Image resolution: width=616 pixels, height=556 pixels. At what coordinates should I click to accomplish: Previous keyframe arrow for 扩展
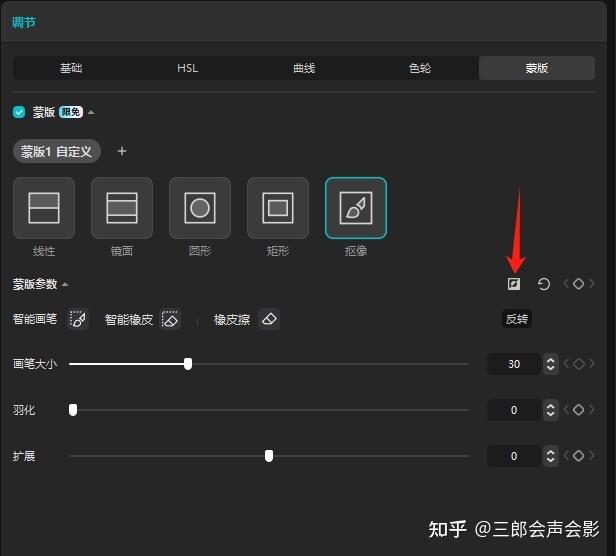click(x=566, y=456)
